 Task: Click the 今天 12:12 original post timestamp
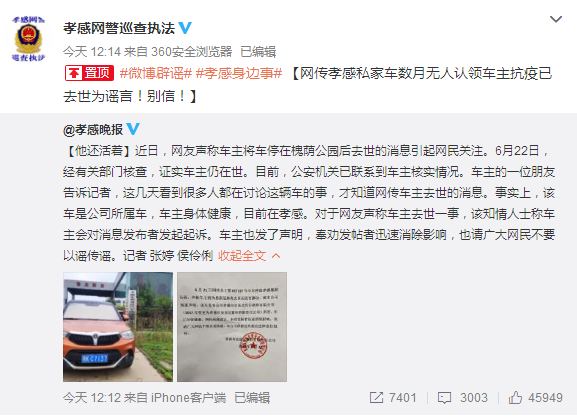point(92,398)
